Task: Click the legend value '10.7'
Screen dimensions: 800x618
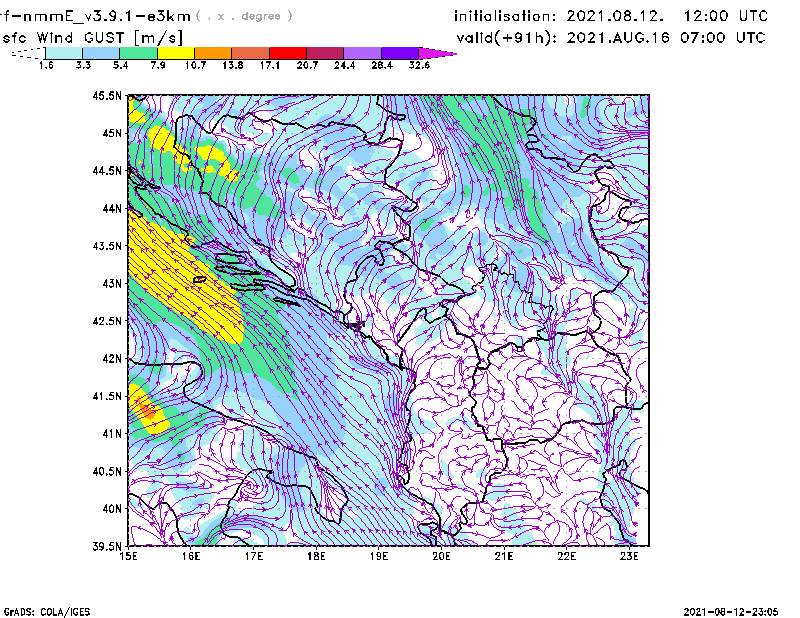Action: [195, 65]
